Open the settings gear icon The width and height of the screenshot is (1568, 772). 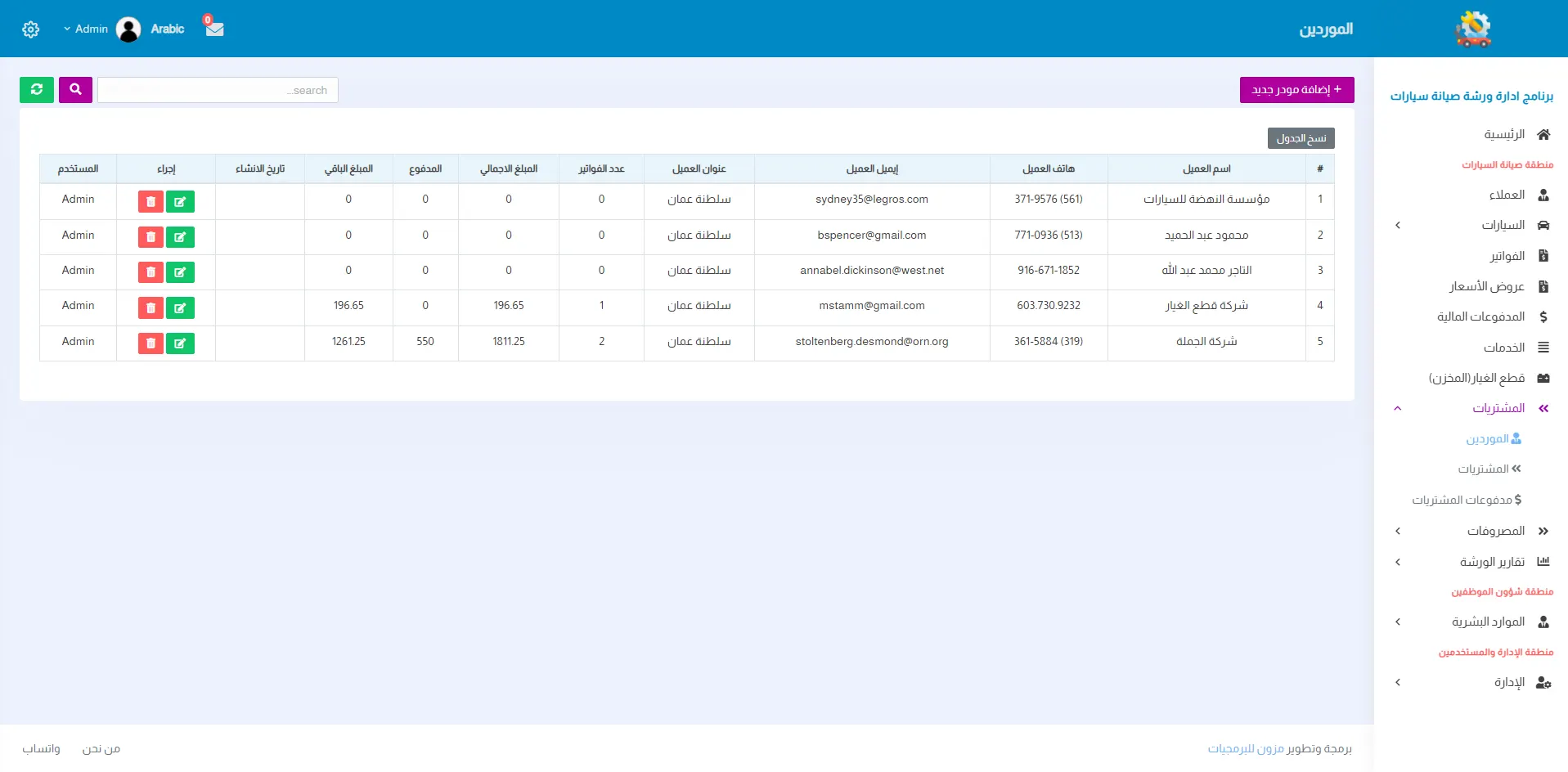pos(31,29)
